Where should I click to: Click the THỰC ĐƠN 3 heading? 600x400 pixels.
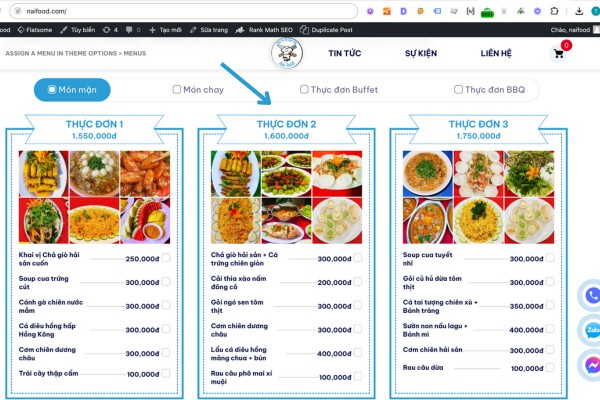pyautogui.click(x=478, y=124)
